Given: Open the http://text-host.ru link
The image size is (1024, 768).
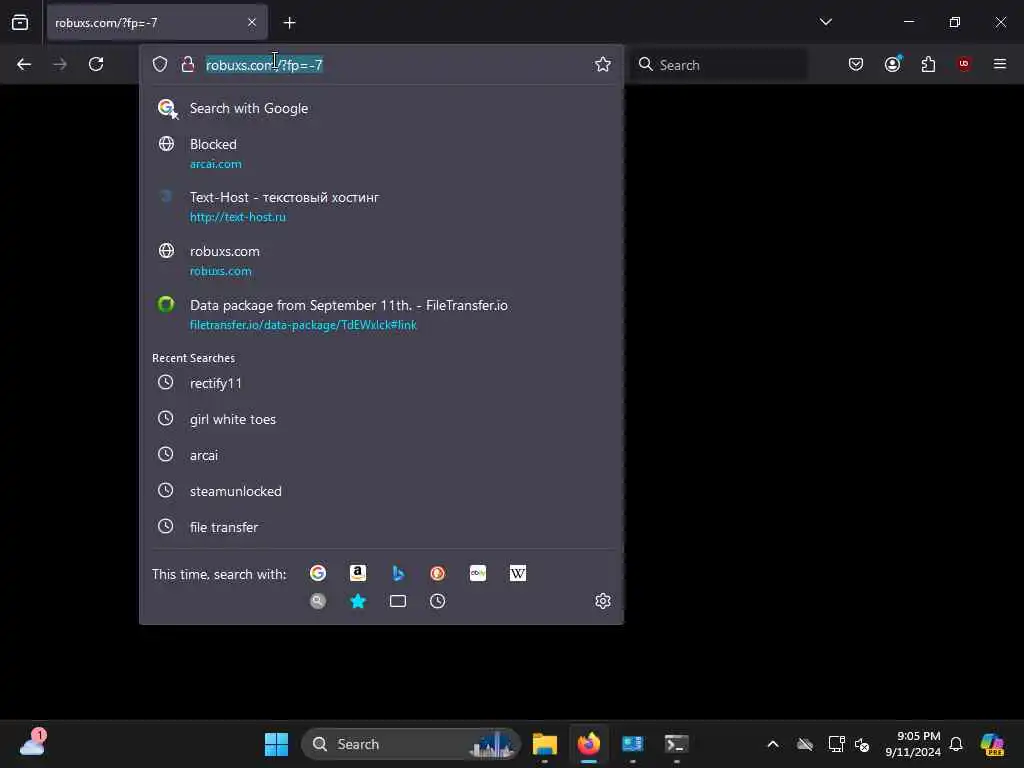Looking at the screenshot, I should point(238,217).
